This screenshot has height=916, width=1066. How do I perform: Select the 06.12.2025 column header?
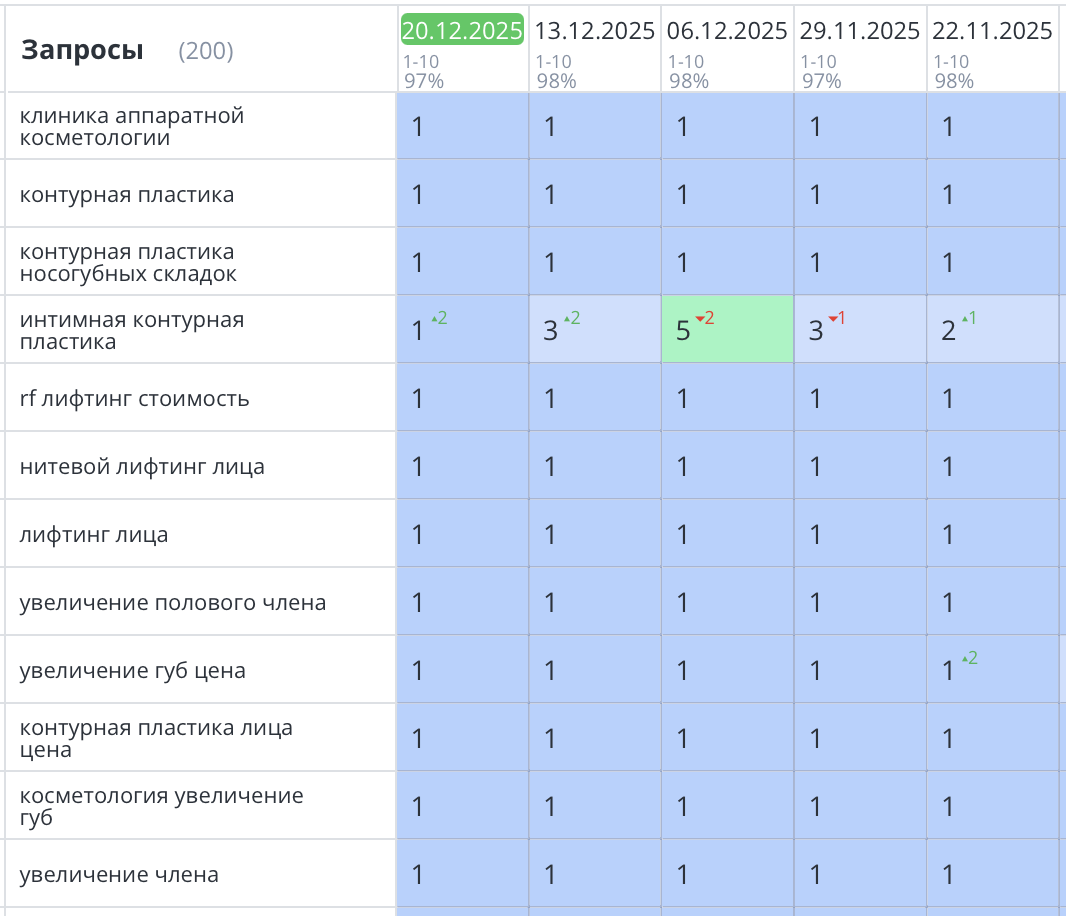(x=727, y=31)
